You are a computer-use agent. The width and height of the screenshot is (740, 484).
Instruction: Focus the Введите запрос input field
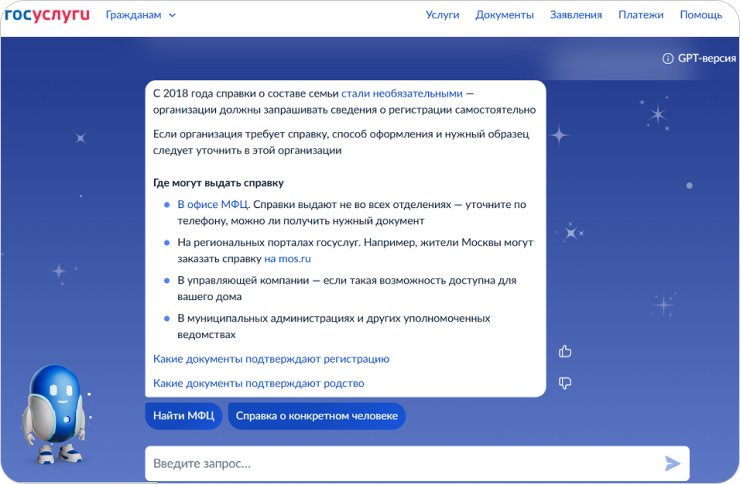tap(400, 464)
